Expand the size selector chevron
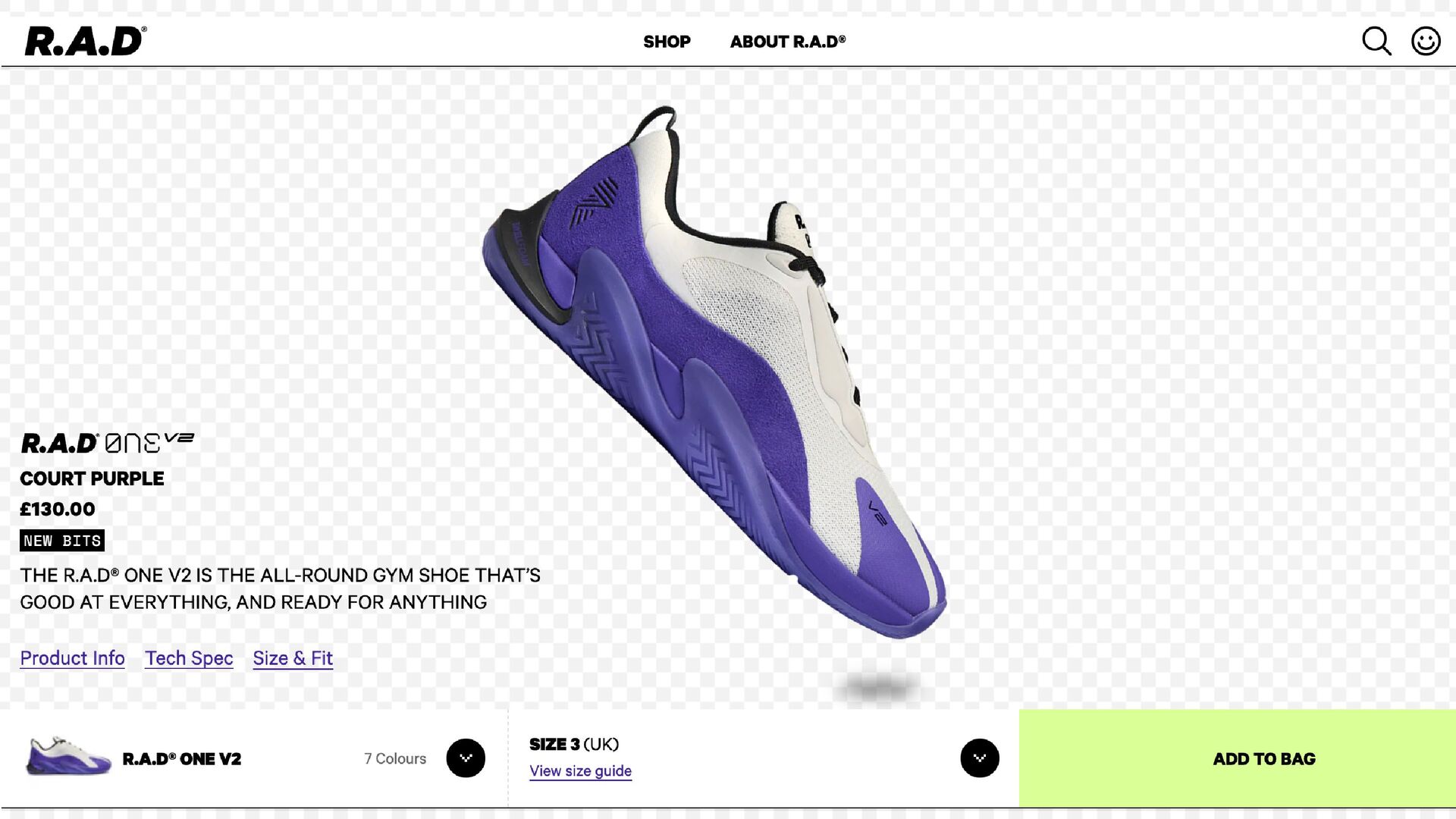The height and width of the screenshot is (819, 1456). (x=980, y=758)
